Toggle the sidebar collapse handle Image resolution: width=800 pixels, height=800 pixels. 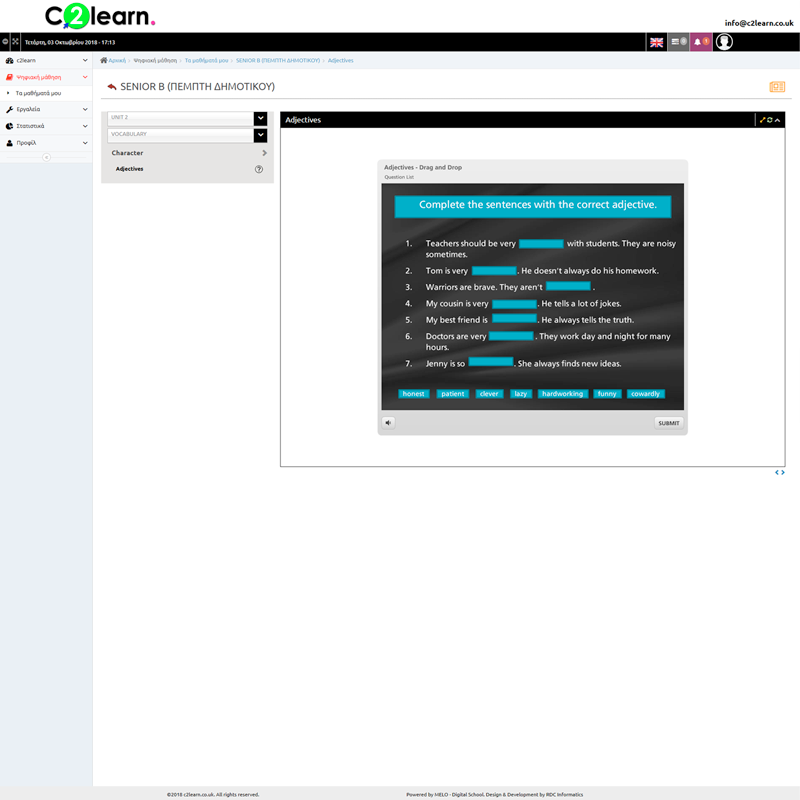click(46, 157)
